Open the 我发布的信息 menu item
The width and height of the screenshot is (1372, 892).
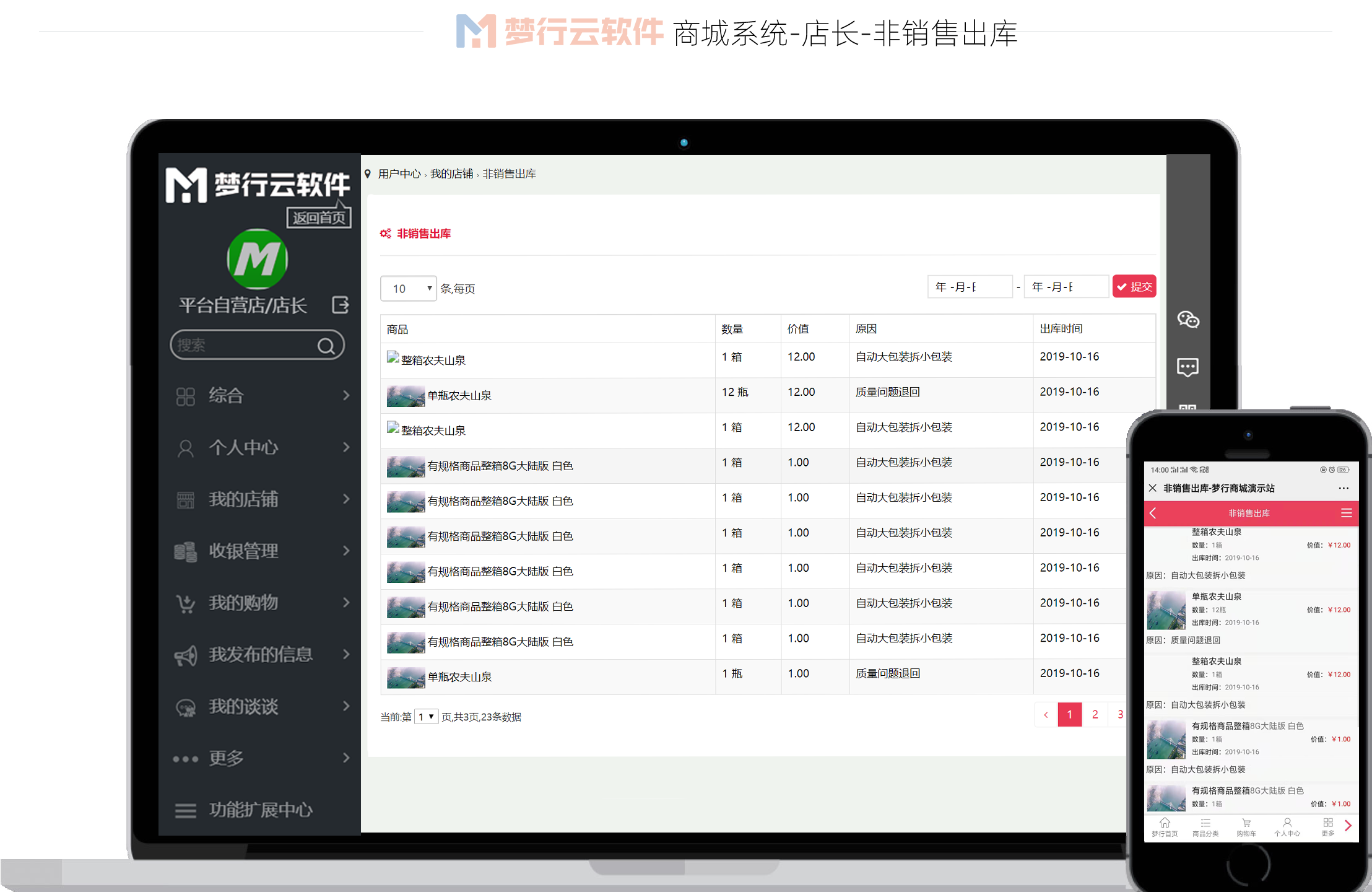pos(261,654)
